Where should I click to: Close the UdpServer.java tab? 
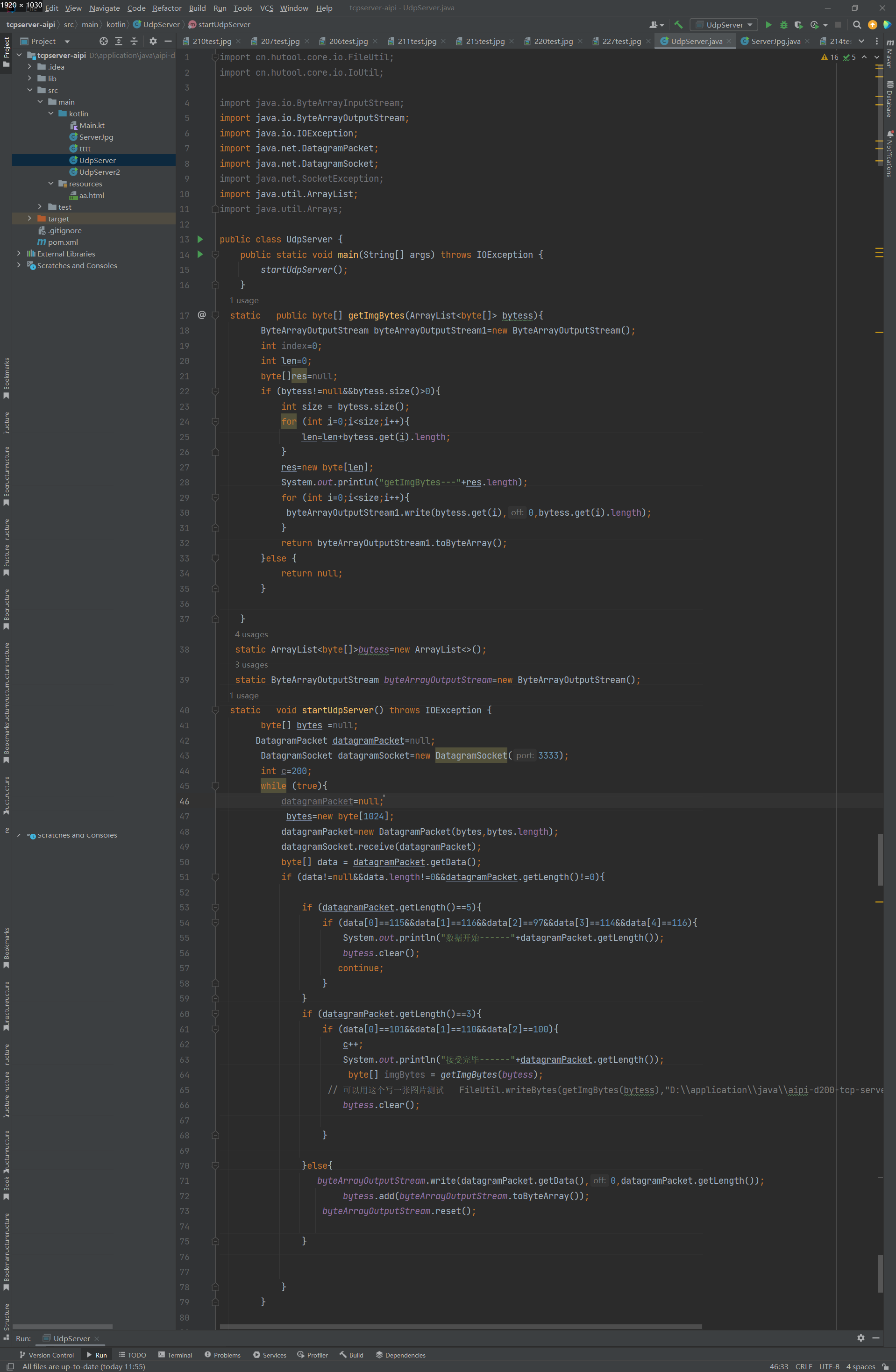[x=729, y=42]
